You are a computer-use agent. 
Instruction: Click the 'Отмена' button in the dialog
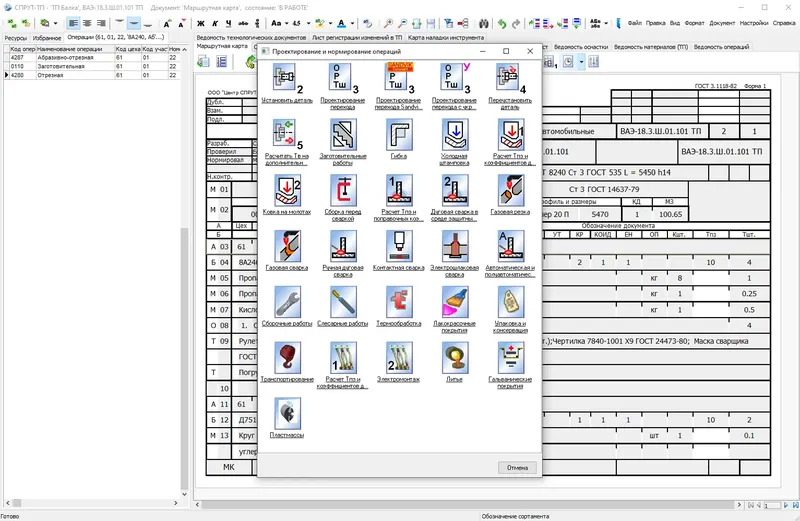[x=517, y=467]
